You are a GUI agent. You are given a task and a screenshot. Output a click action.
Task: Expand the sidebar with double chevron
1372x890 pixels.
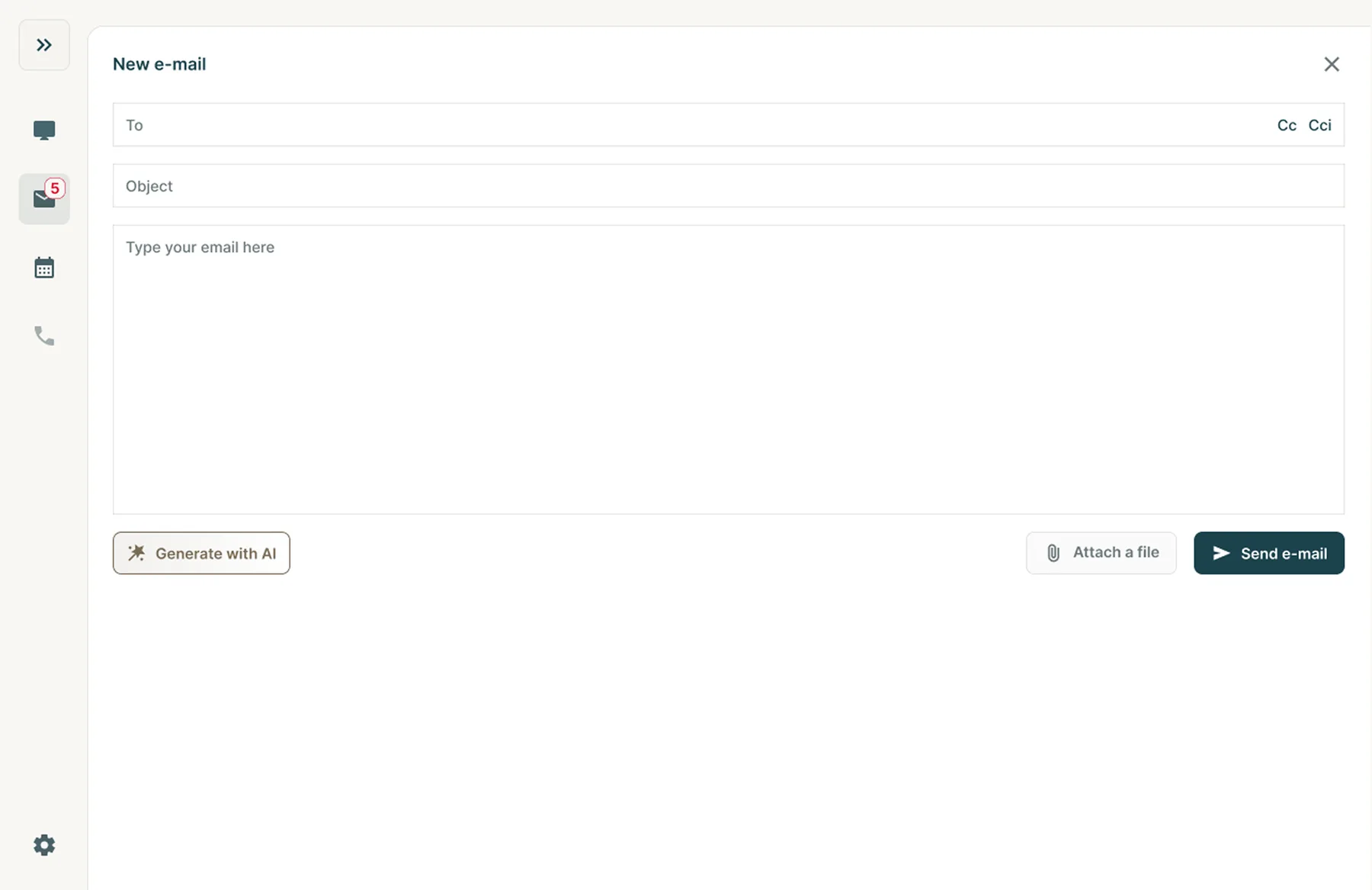point(44,45)
